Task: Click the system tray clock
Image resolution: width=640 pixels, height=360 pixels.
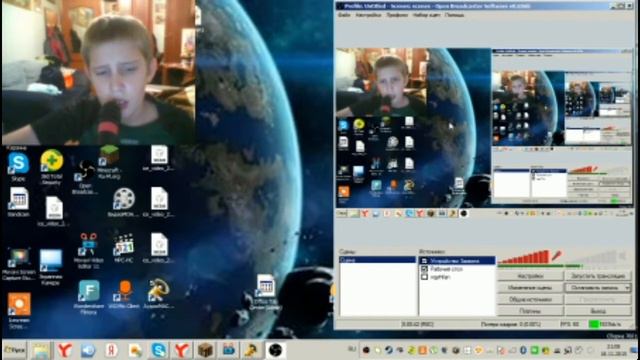Action: pyautogui.click(x=613, y=350)
